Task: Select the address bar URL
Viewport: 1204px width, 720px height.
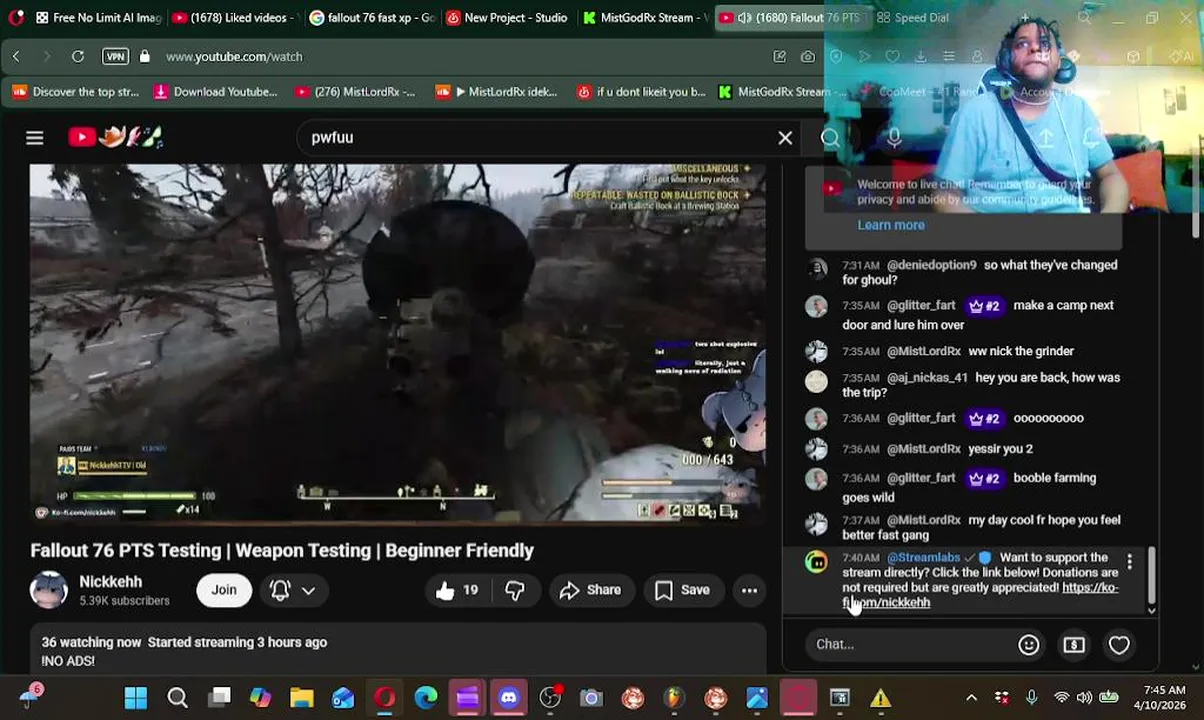Action: tap(234, 57)
